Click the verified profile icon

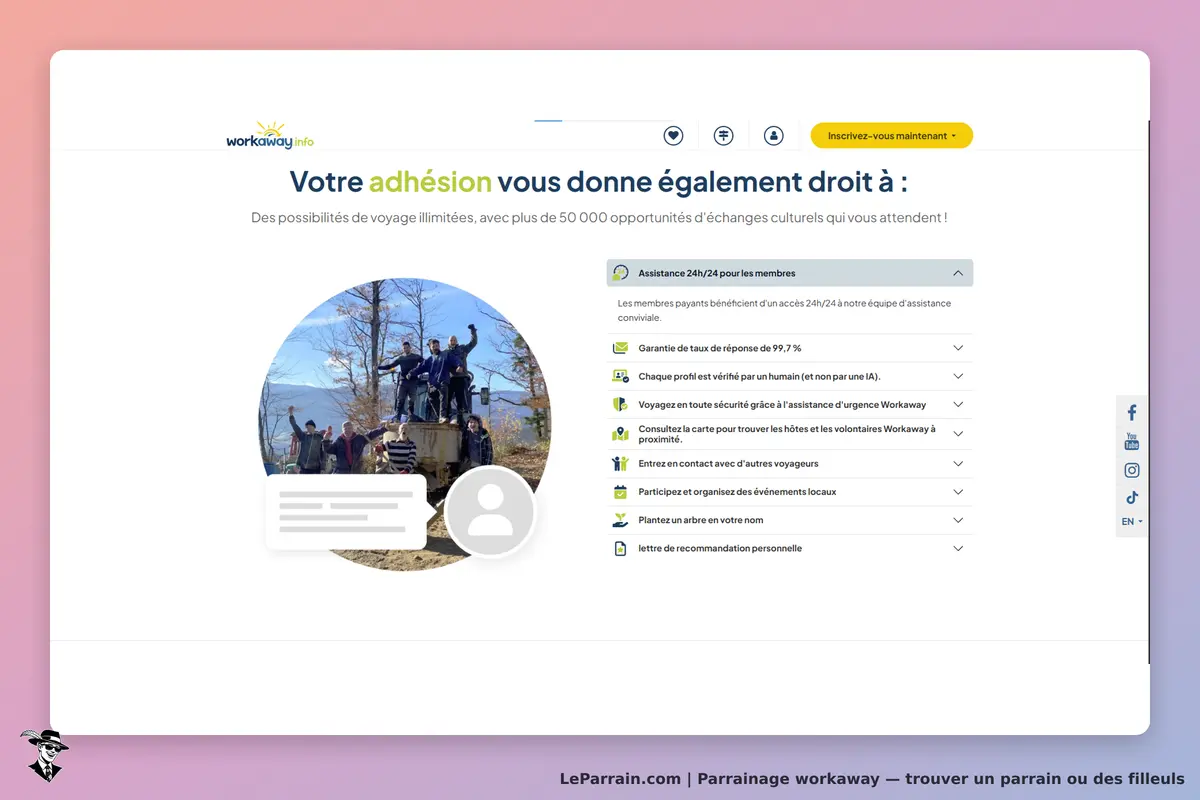click(620, 376)
